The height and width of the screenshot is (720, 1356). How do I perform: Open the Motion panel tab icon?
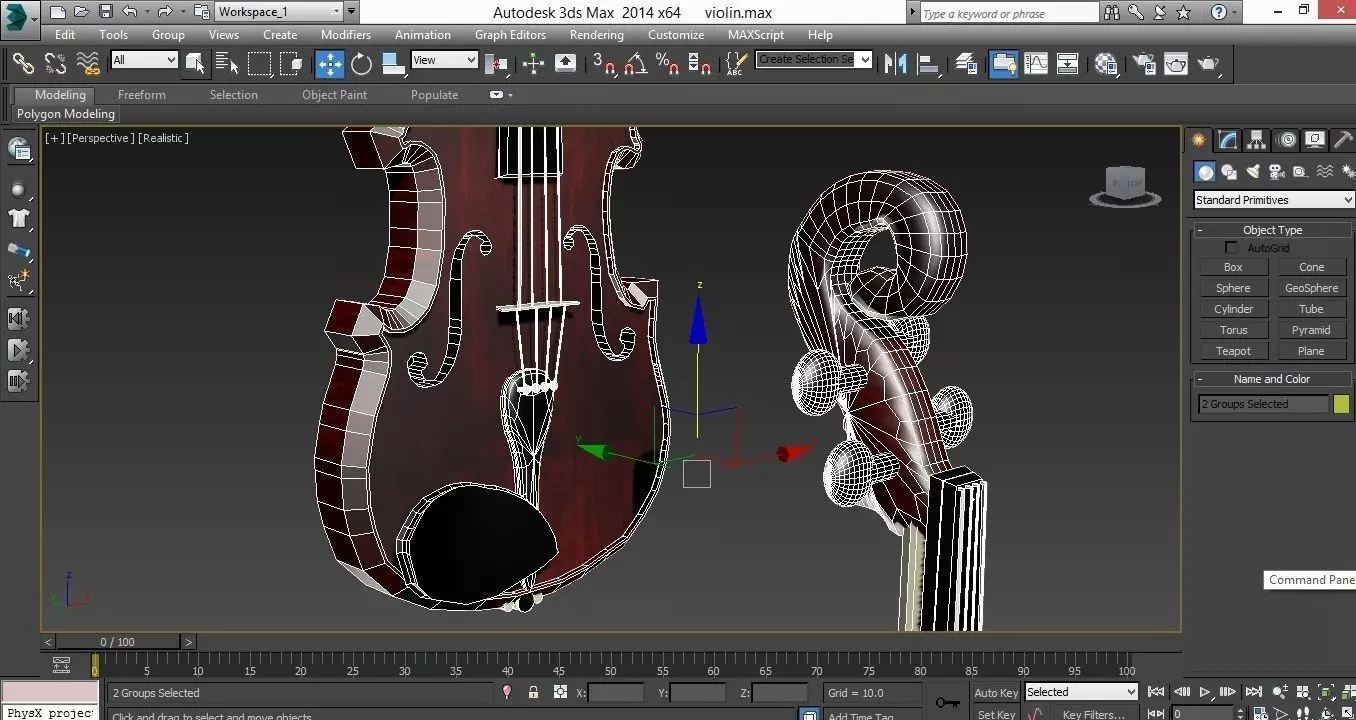(x=1287, y=140)
